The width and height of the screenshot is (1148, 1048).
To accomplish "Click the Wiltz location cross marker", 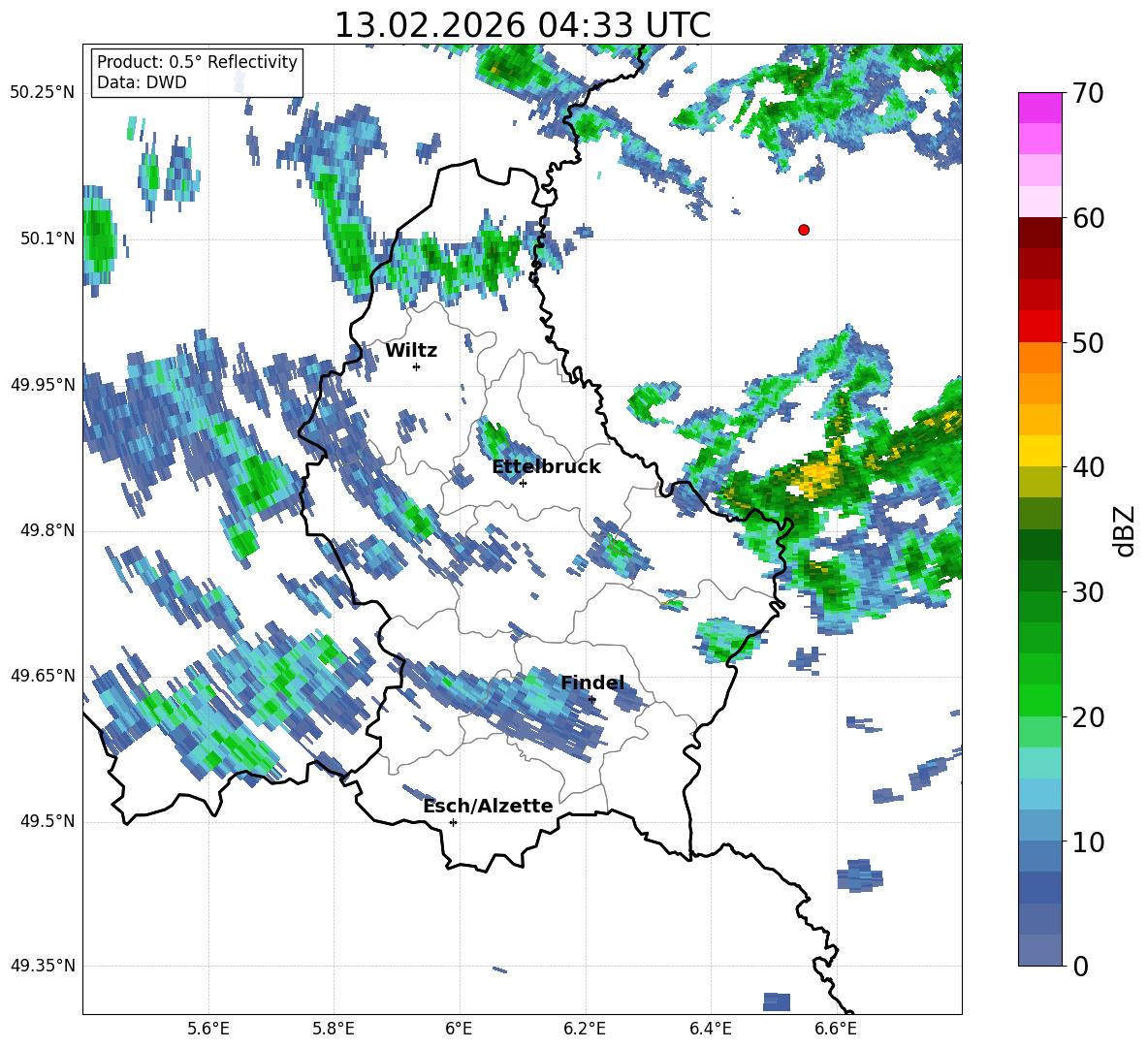I will click(416, 366).
